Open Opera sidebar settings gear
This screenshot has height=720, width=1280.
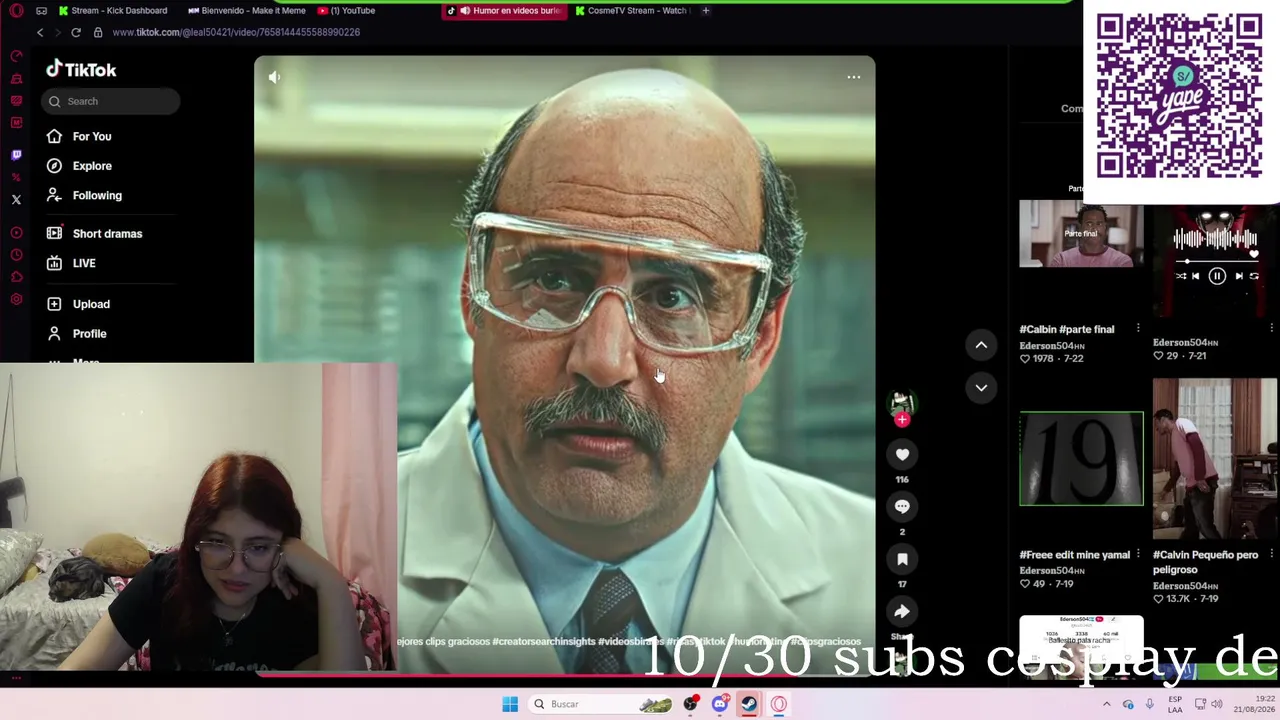point(16,299)
